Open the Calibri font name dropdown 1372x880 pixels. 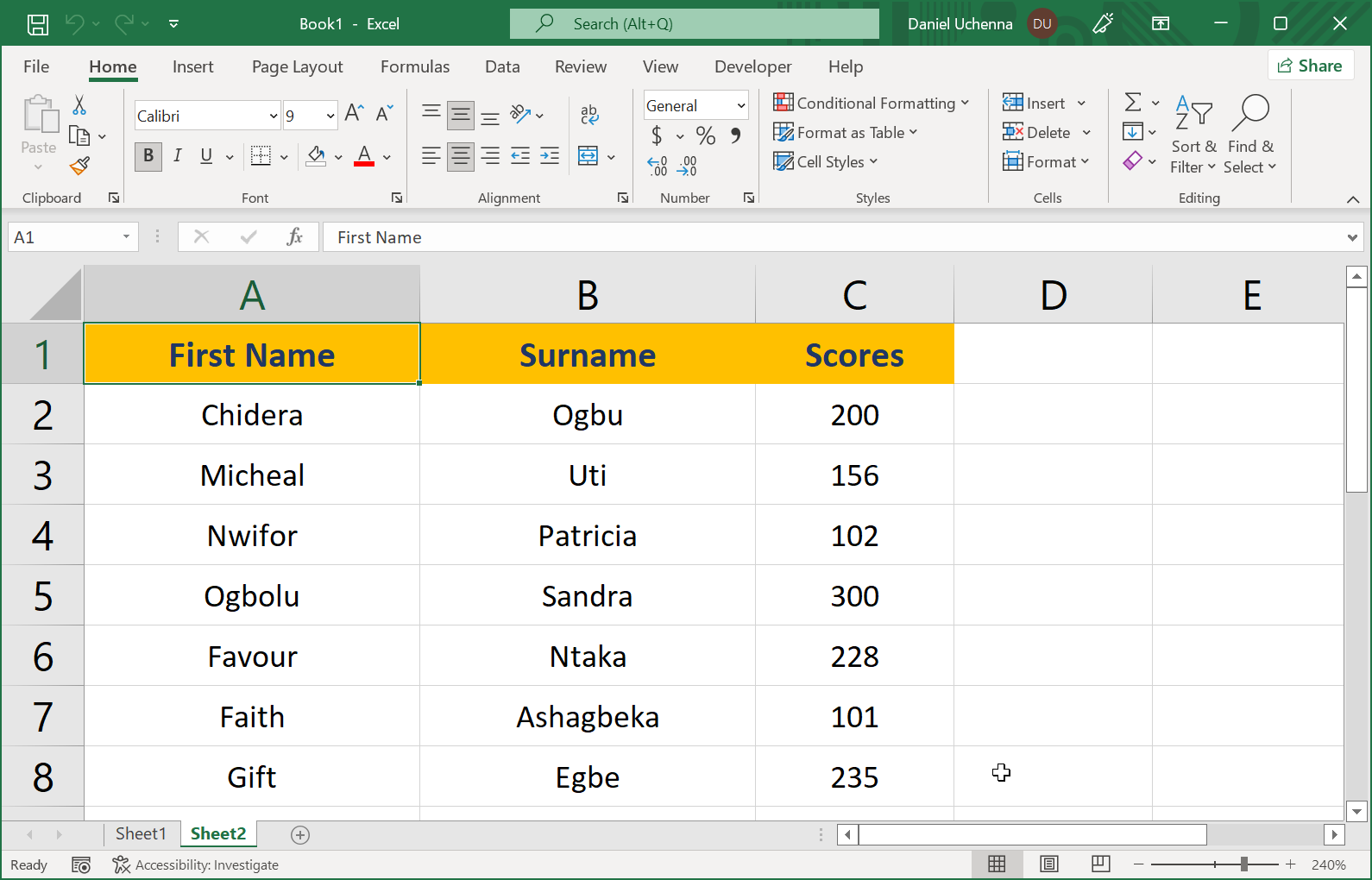coord(274,116)
